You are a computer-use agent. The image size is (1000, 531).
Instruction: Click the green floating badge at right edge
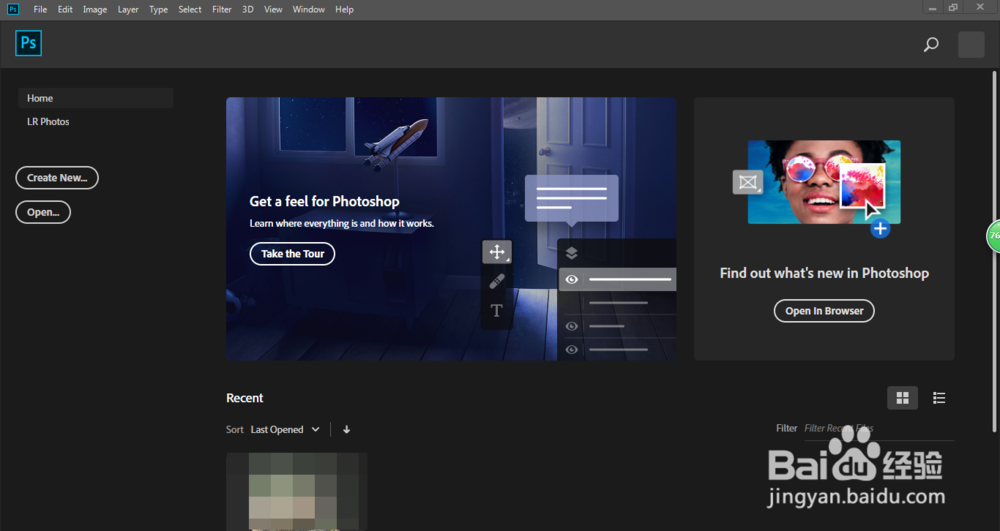coord(994,236)
